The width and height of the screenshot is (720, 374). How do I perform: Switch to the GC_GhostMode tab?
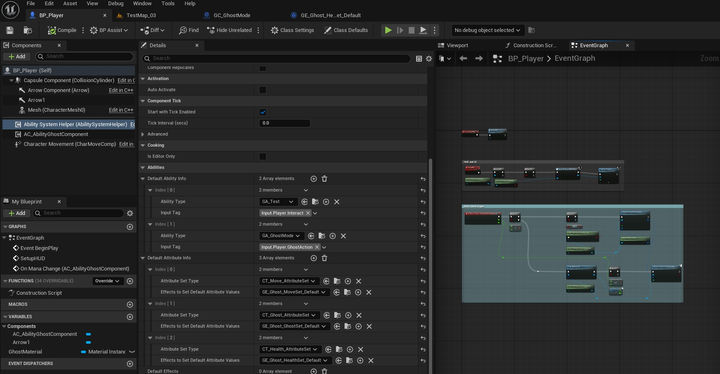(x=232, y=15)
